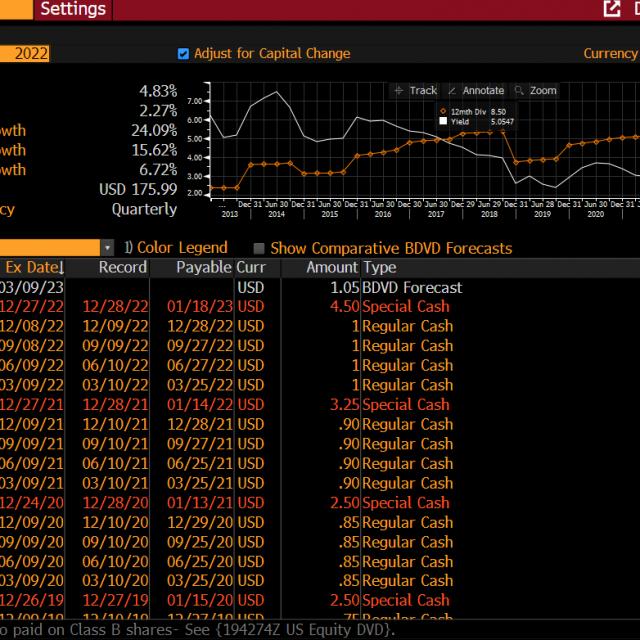
Task: Open the Settings menu
Action: click(x=73, y=9)
